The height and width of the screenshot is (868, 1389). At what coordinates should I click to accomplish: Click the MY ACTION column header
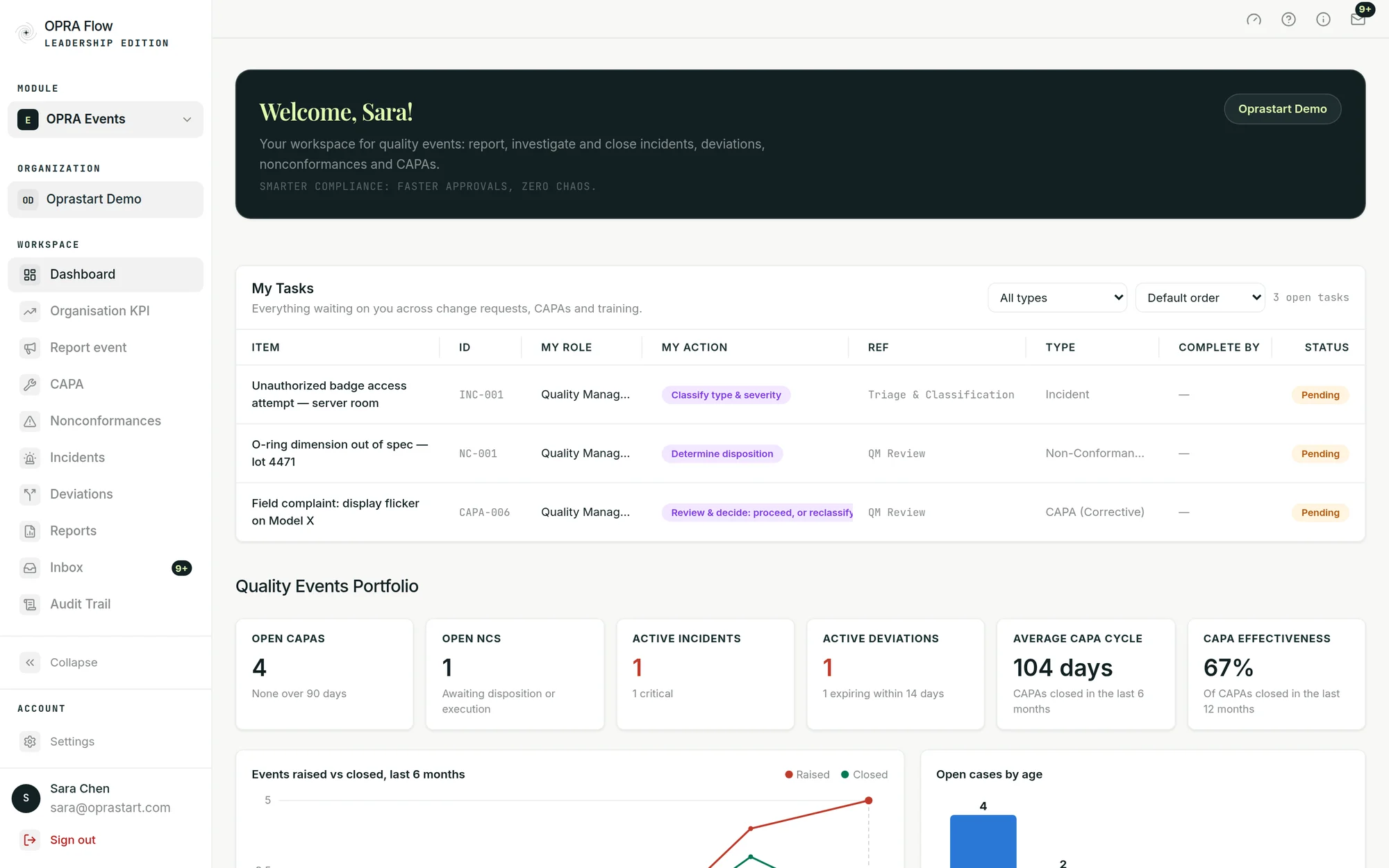[x=694, y=347]
